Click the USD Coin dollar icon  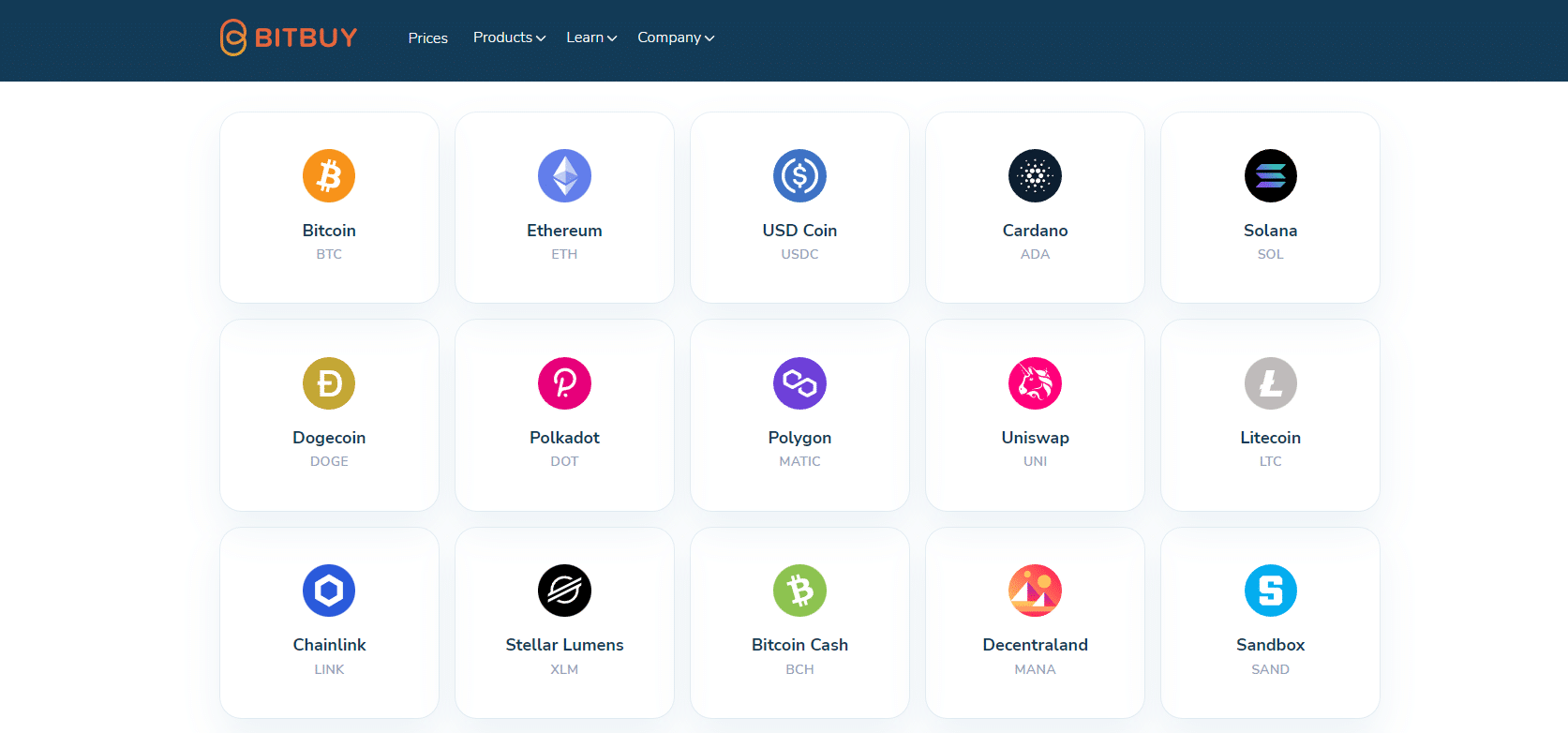[799, 175]
